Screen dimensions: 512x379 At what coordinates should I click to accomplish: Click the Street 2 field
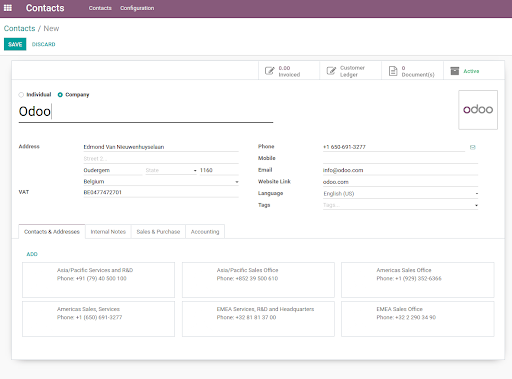(x=161, y=159)
